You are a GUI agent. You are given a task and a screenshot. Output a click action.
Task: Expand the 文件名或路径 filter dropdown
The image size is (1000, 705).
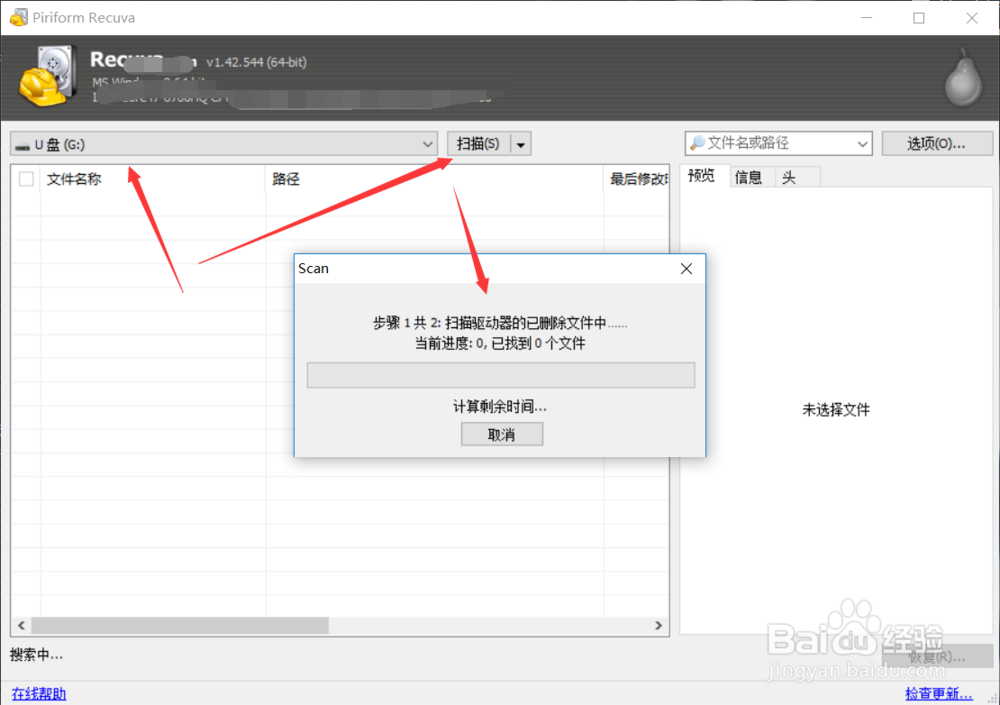[862, 144]
